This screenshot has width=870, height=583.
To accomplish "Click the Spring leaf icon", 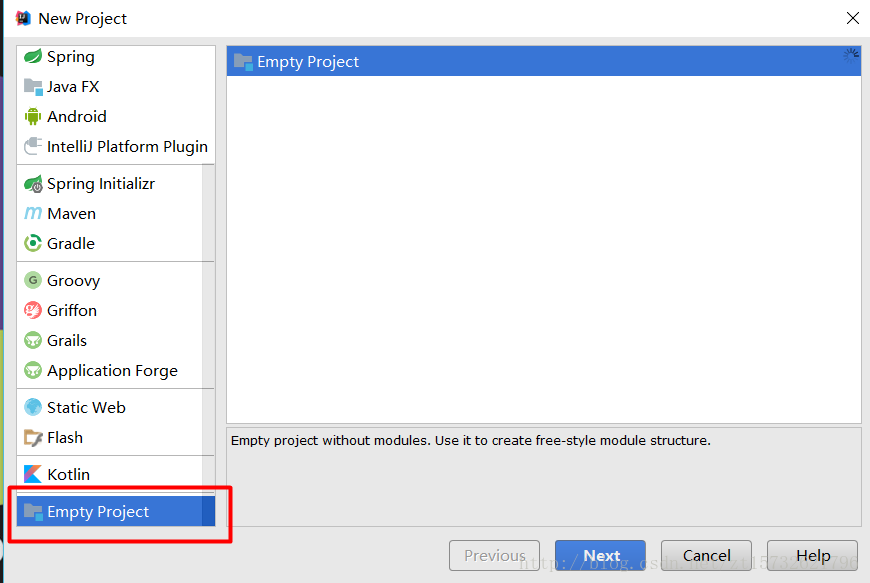I will point(33,56).
